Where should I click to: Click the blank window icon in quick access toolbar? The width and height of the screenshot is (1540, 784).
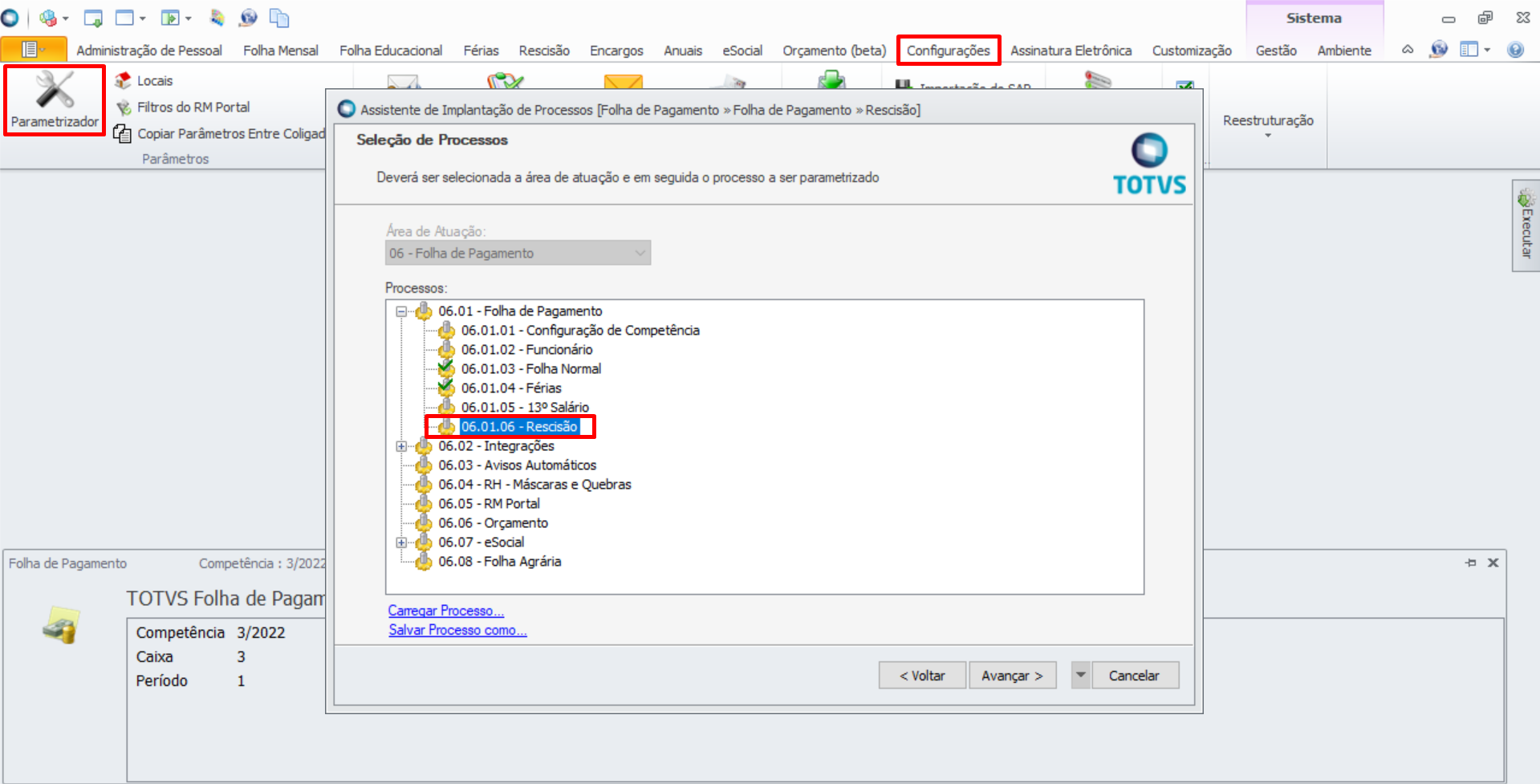pos(124,18)
